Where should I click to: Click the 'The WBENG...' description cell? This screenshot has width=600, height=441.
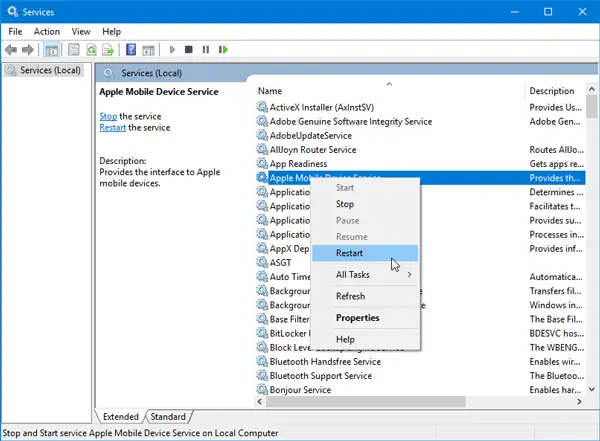556,347
